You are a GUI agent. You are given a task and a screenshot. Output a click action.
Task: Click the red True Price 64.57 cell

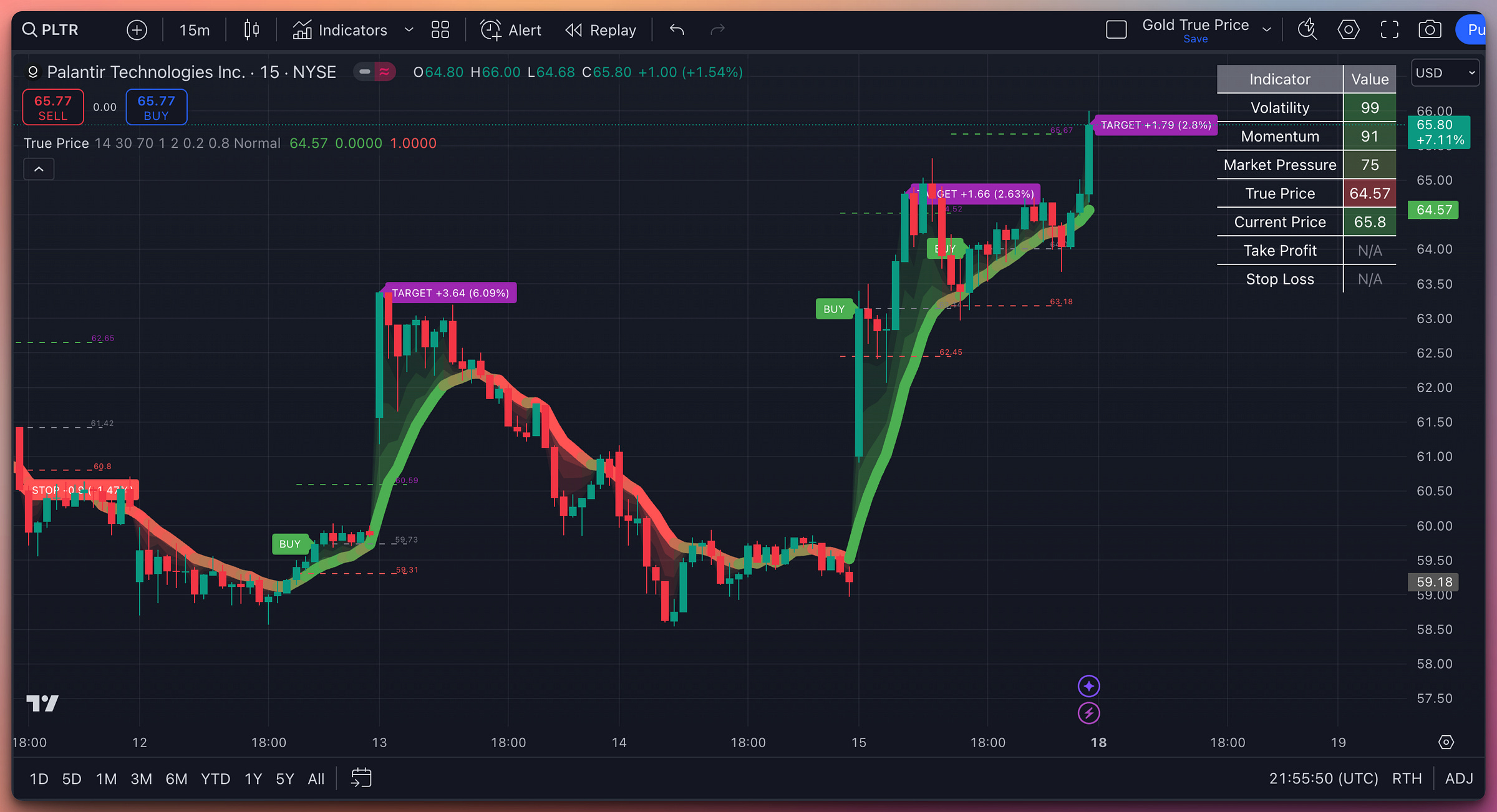pos(1369,193)
